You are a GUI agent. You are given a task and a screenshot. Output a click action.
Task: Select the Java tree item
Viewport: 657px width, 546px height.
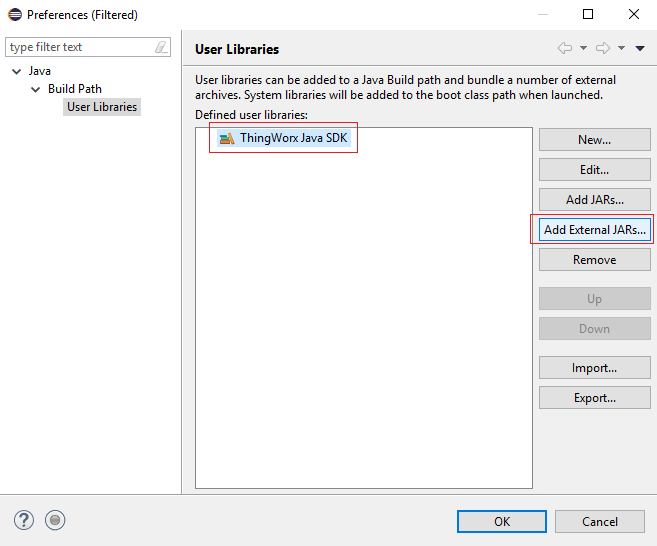pyautogui.click(x=40, y=71)
